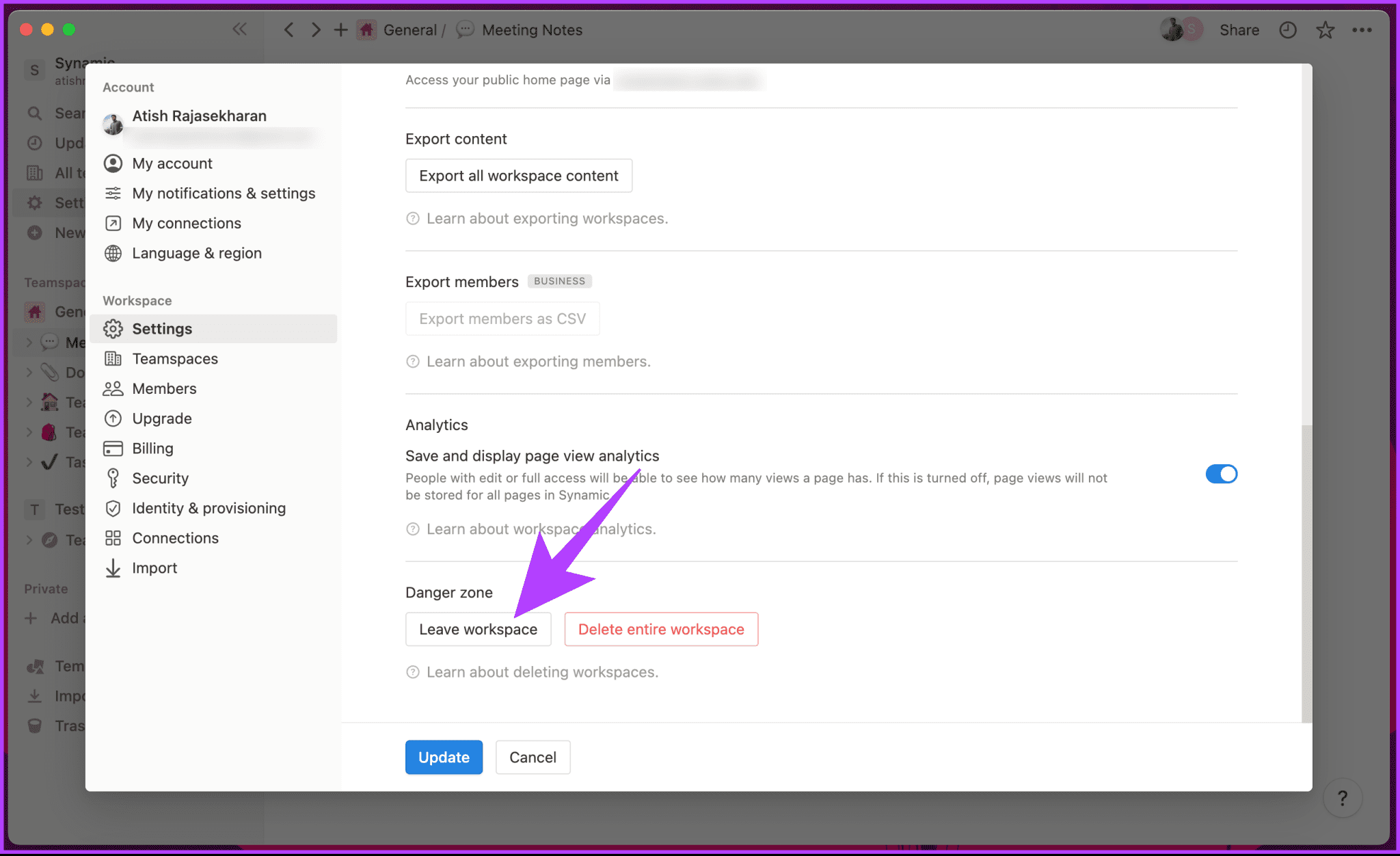1400x856 pixels.
Task: Click the Language globe icon
Action: coord(113,254)
